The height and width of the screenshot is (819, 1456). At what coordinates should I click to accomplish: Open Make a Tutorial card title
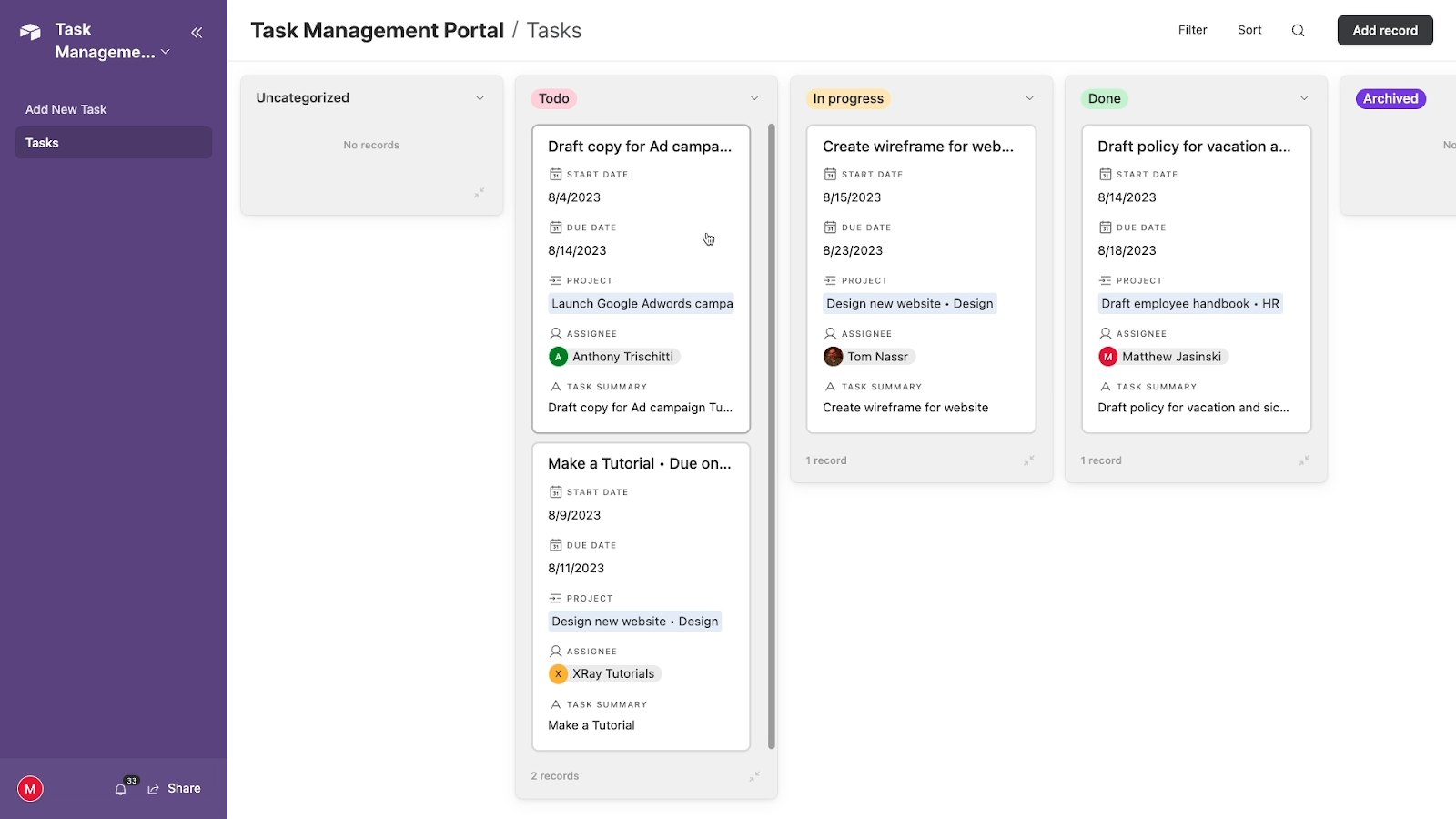coord(639,463)
